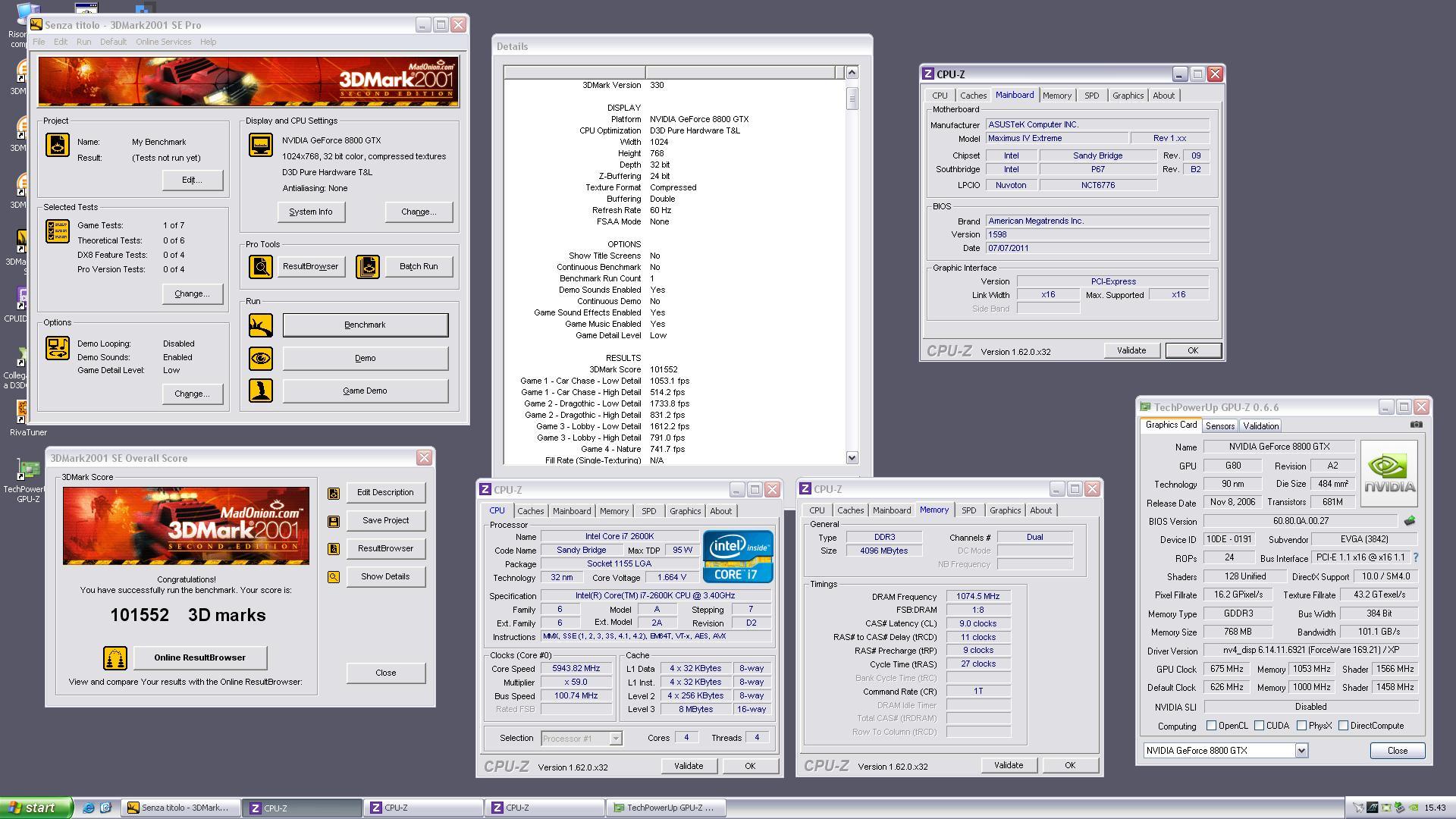
Task: Click the Benchmark button
Action: coord(366,325)
